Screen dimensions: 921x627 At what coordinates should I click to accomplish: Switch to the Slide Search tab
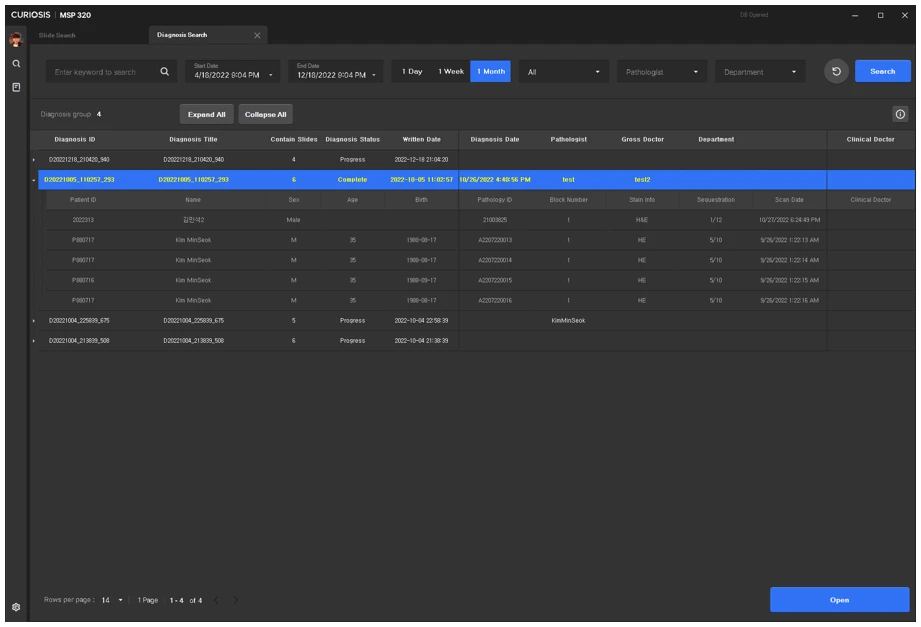point(57,35)
